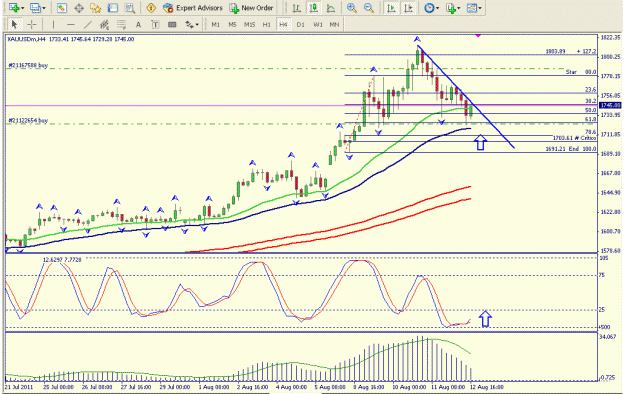Switch to M15 timeframe

point(250,25)
